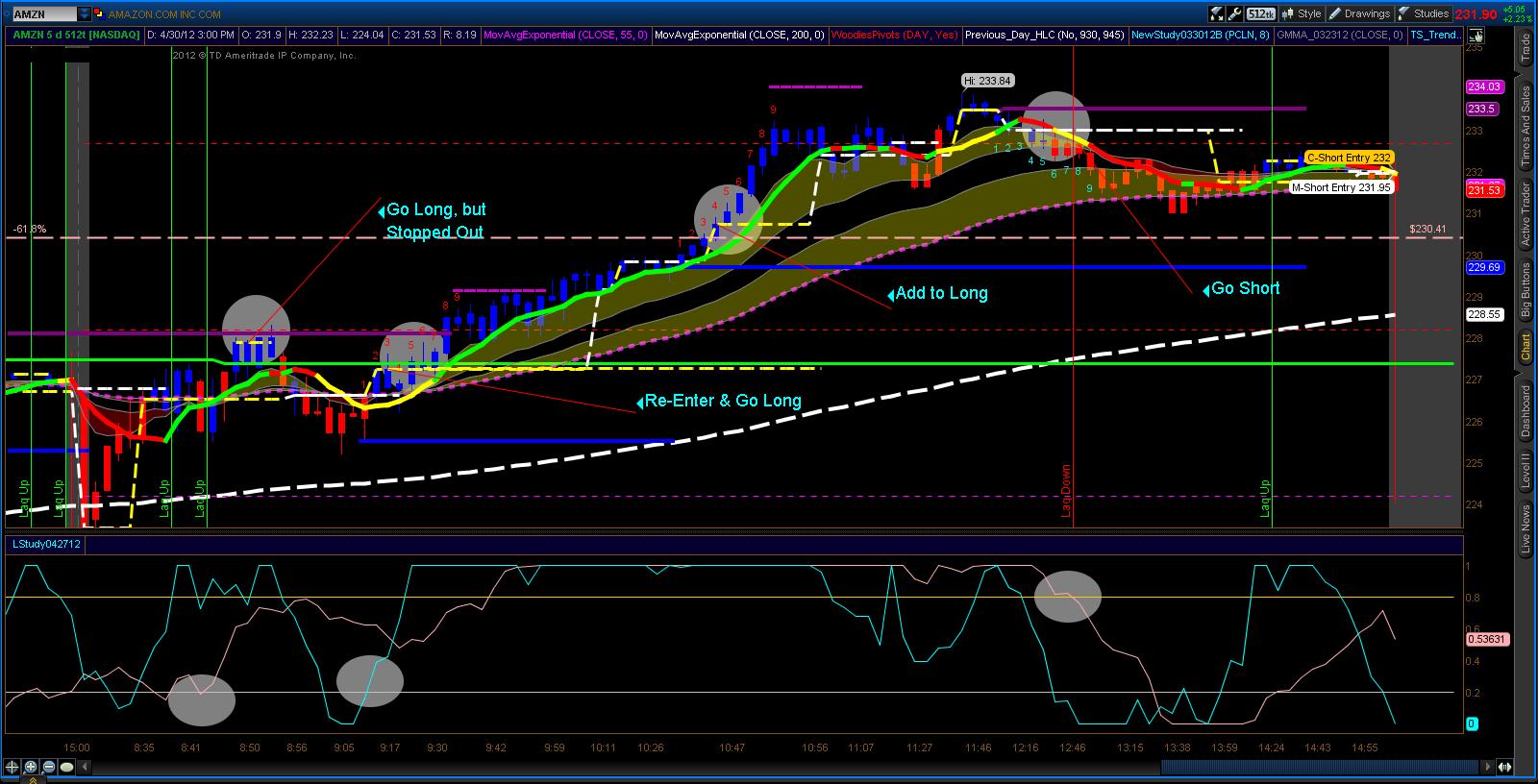Click the crosshair pan tool icon
This screenshot has width=1538, height=784.
12,767
